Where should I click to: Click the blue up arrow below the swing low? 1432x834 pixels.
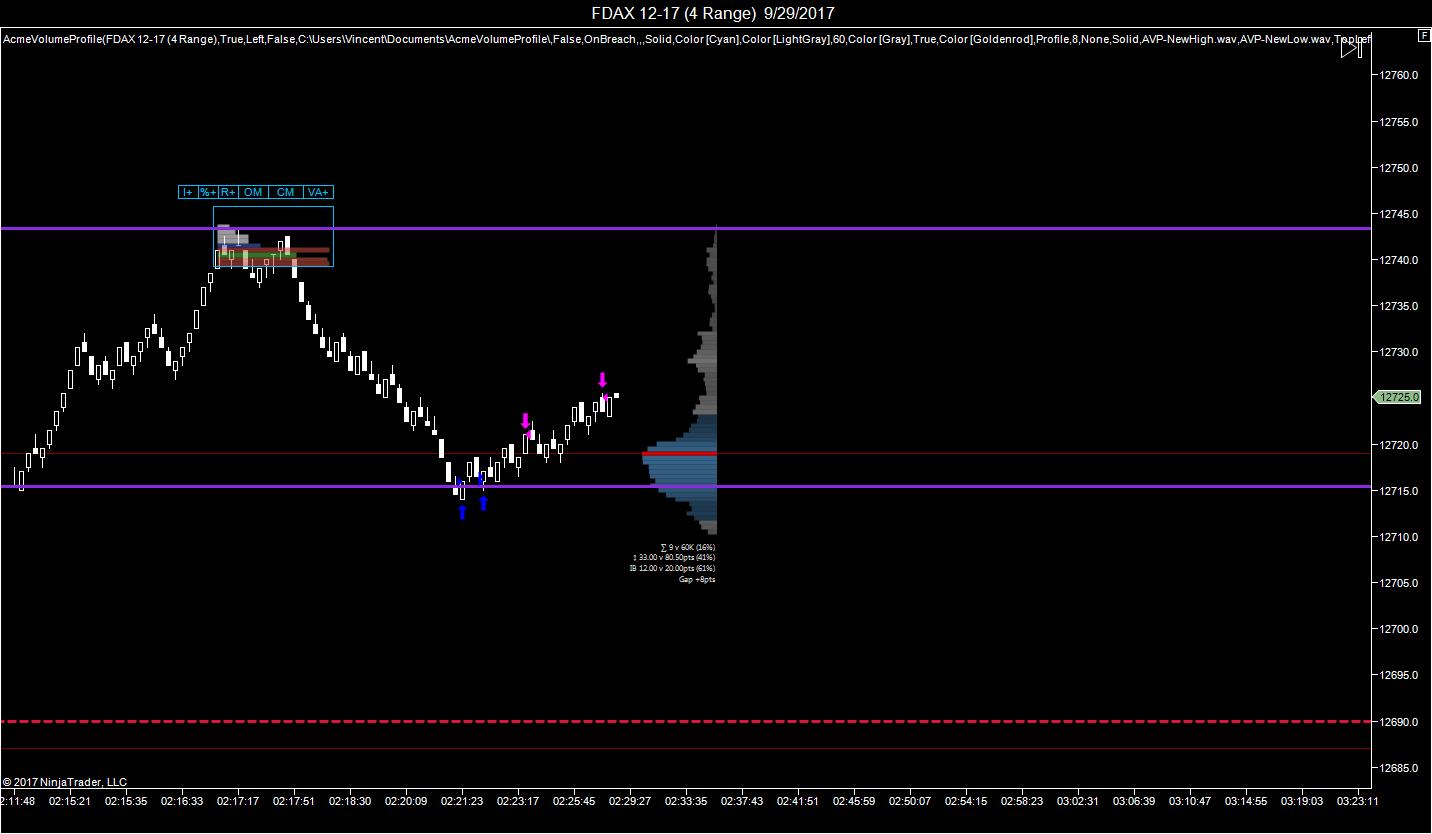[x=462, y=511]
